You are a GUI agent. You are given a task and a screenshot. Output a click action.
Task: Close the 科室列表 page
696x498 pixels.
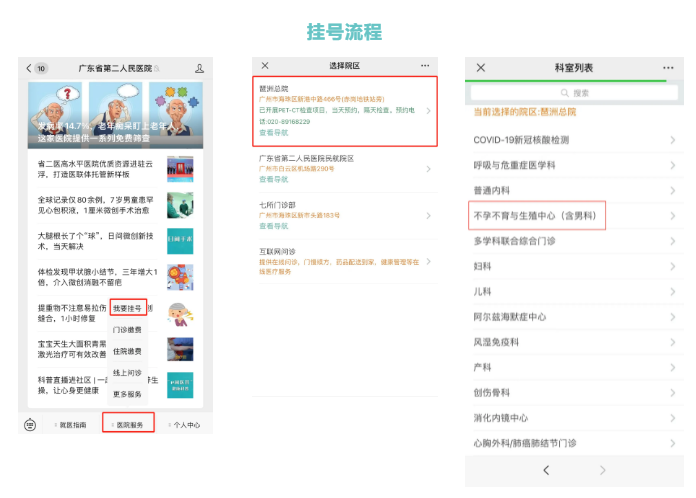click(x=481, y=67)
